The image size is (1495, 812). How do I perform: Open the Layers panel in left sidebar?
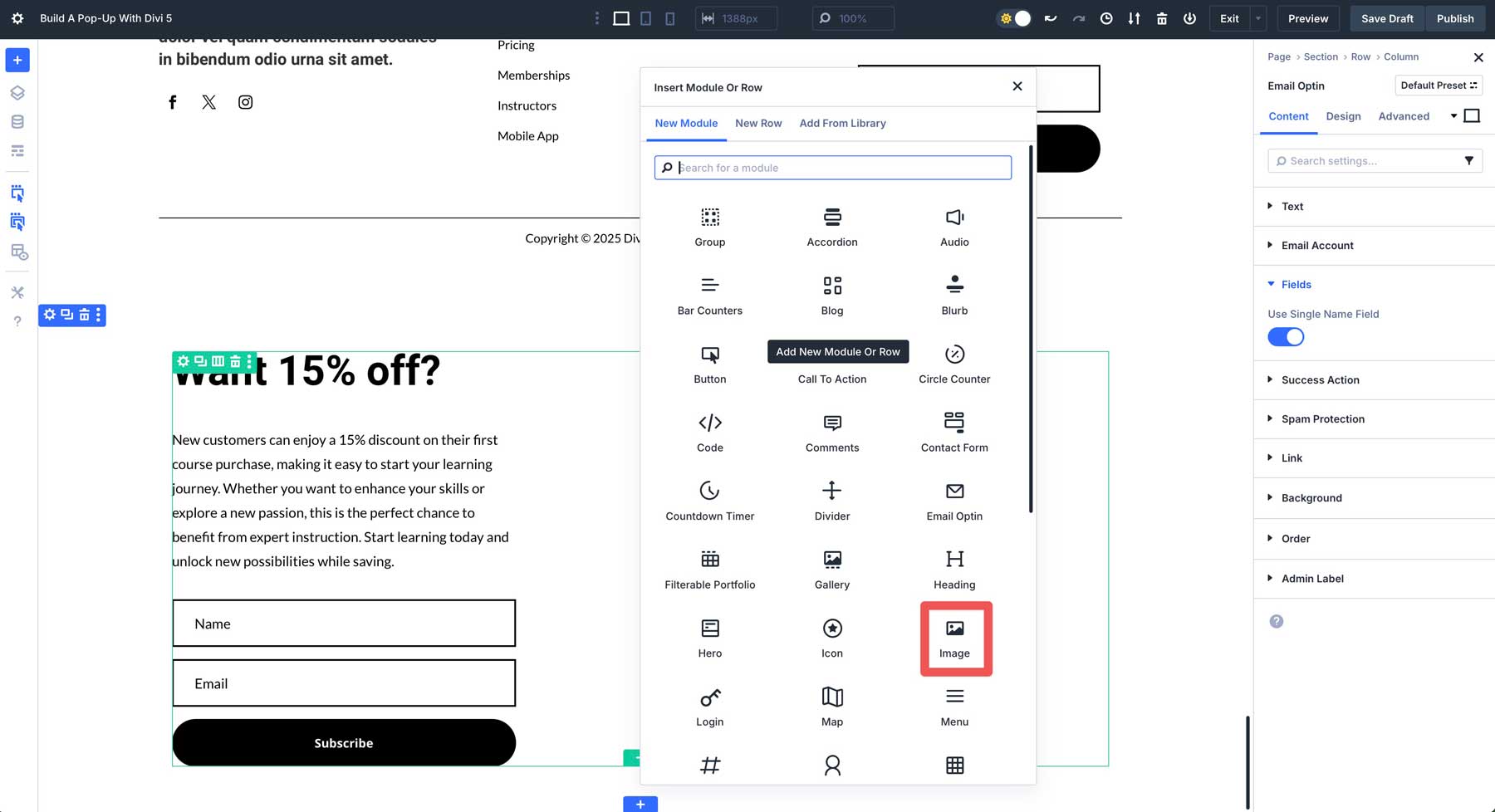[17, 92]
